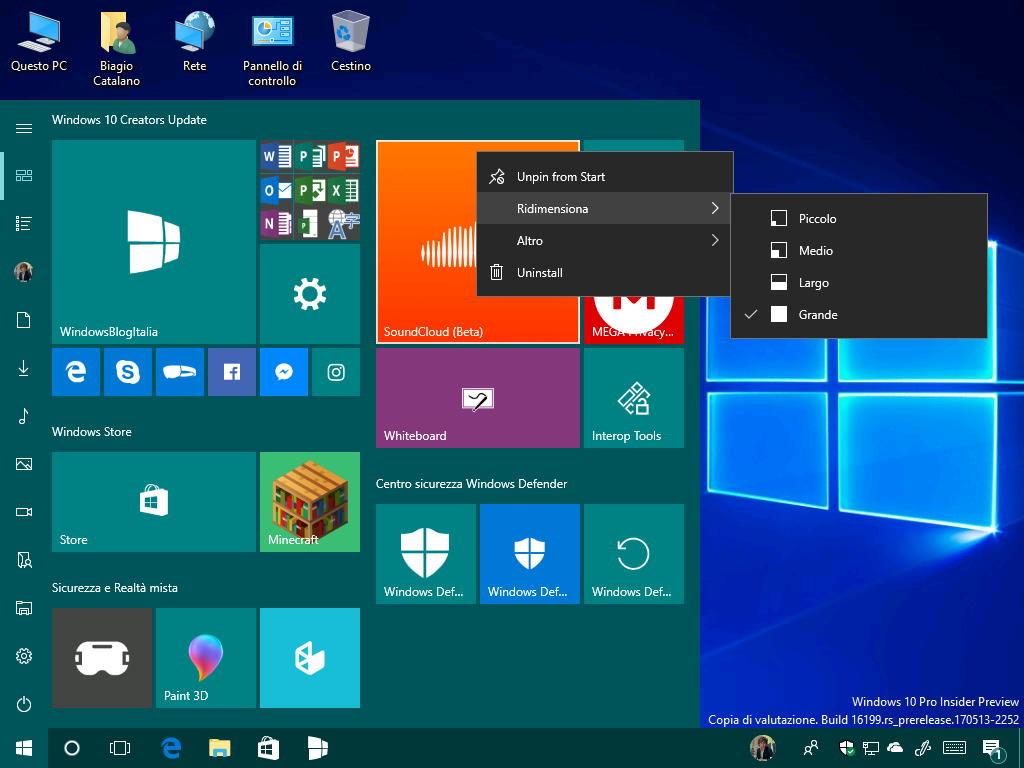Viewport: 1024px width, 768px height.
Task: Click the Sicurezza e Realtà mista heading
Action: [x=115, y=588]
